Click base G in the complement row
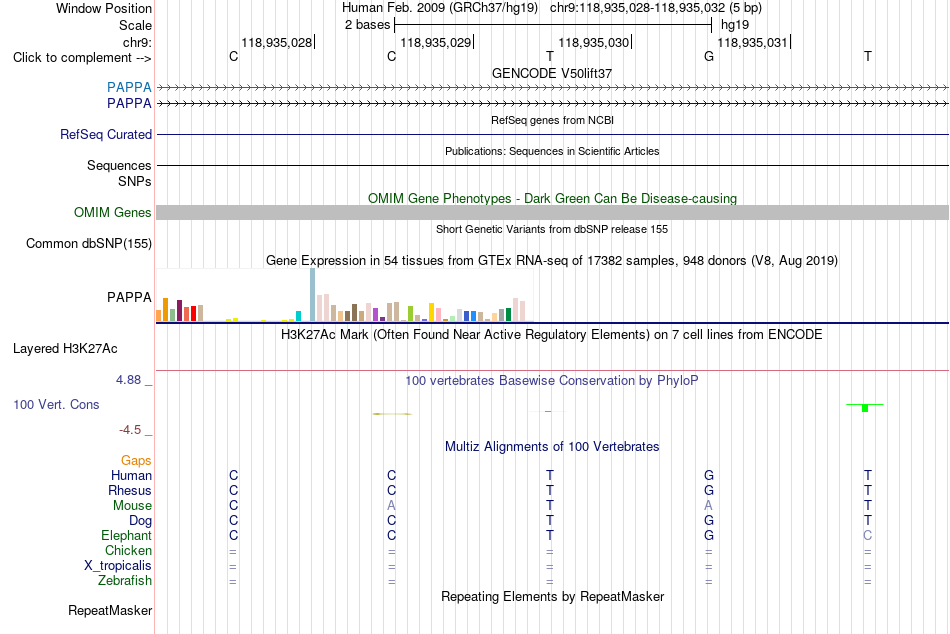The width and height of the screenshot is (950, 634). 709,56
